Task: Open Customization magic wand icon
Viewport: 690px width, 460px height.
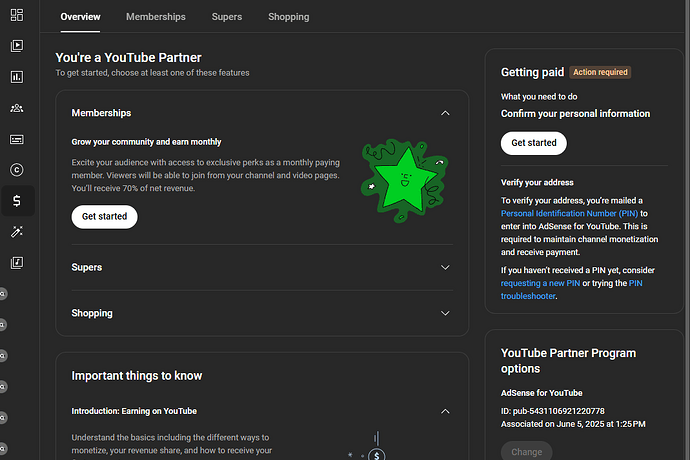Action: 17,232
